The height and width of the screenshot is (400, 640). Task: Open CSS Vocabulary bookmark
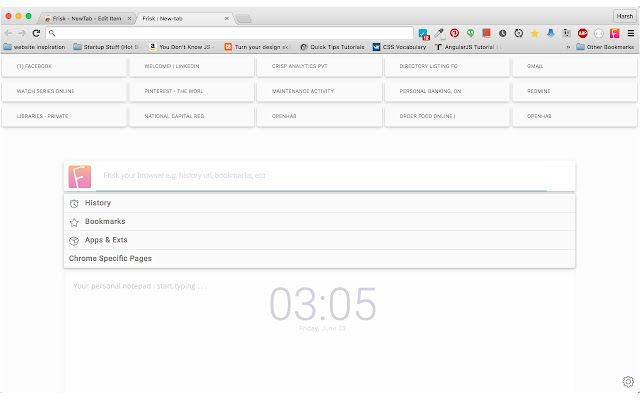click(x=399, y=47)
